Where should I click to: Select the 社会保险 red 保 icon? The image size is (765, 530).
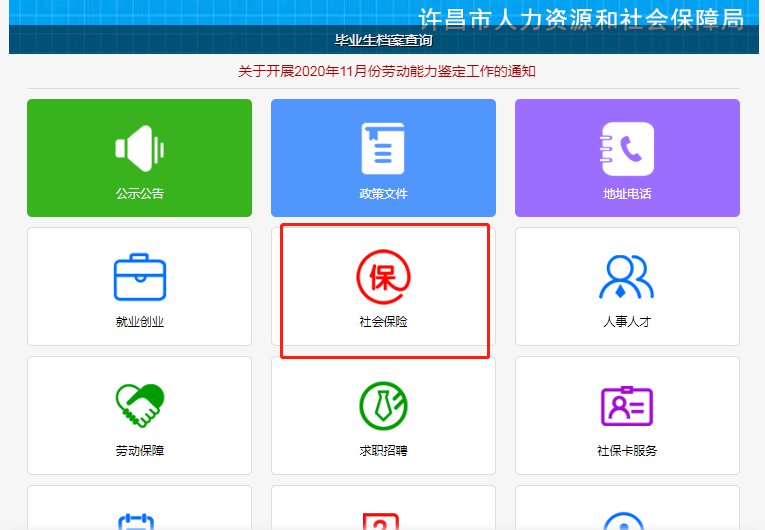point(383,277)
